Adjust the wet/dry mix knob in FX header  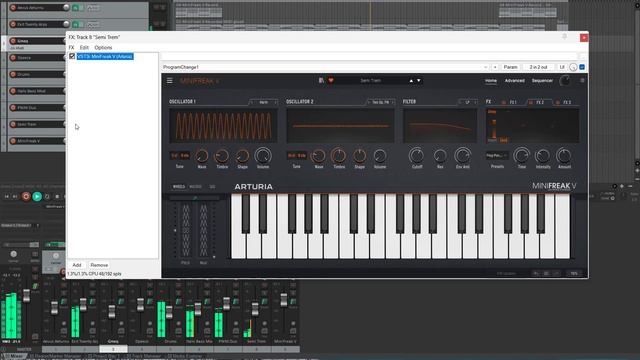(573, 67)
